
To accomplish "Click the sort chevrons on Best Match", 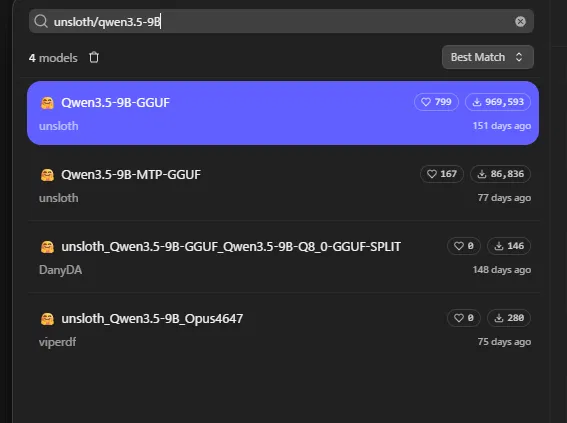I will [x=519, y=57].
